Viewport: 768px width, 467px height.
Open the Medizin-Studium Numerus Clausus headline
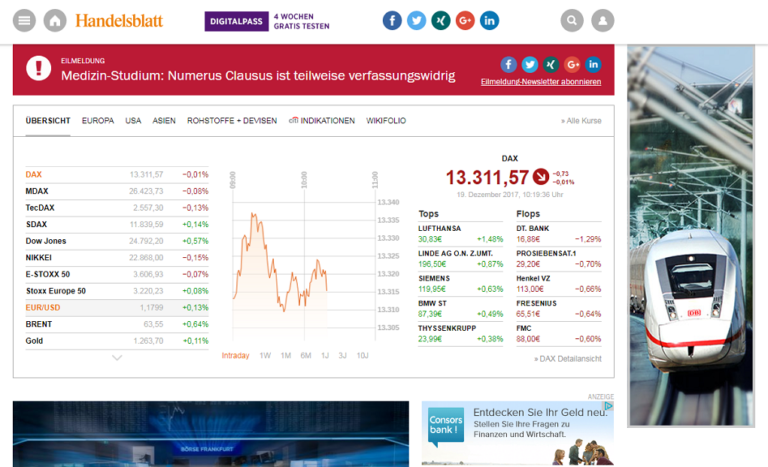pyautogui.click(x=258, y=75)
